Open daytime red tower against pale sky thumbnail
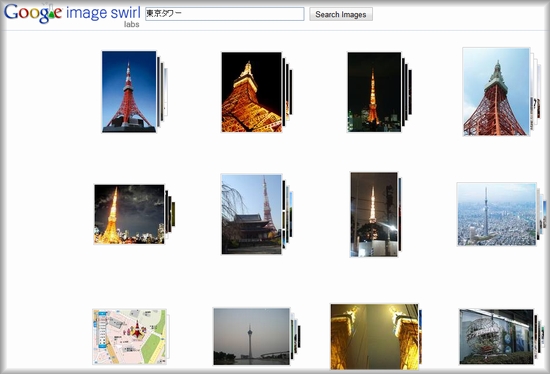The image size is (550, 374). pyautogui.click(x=496, y=92)
